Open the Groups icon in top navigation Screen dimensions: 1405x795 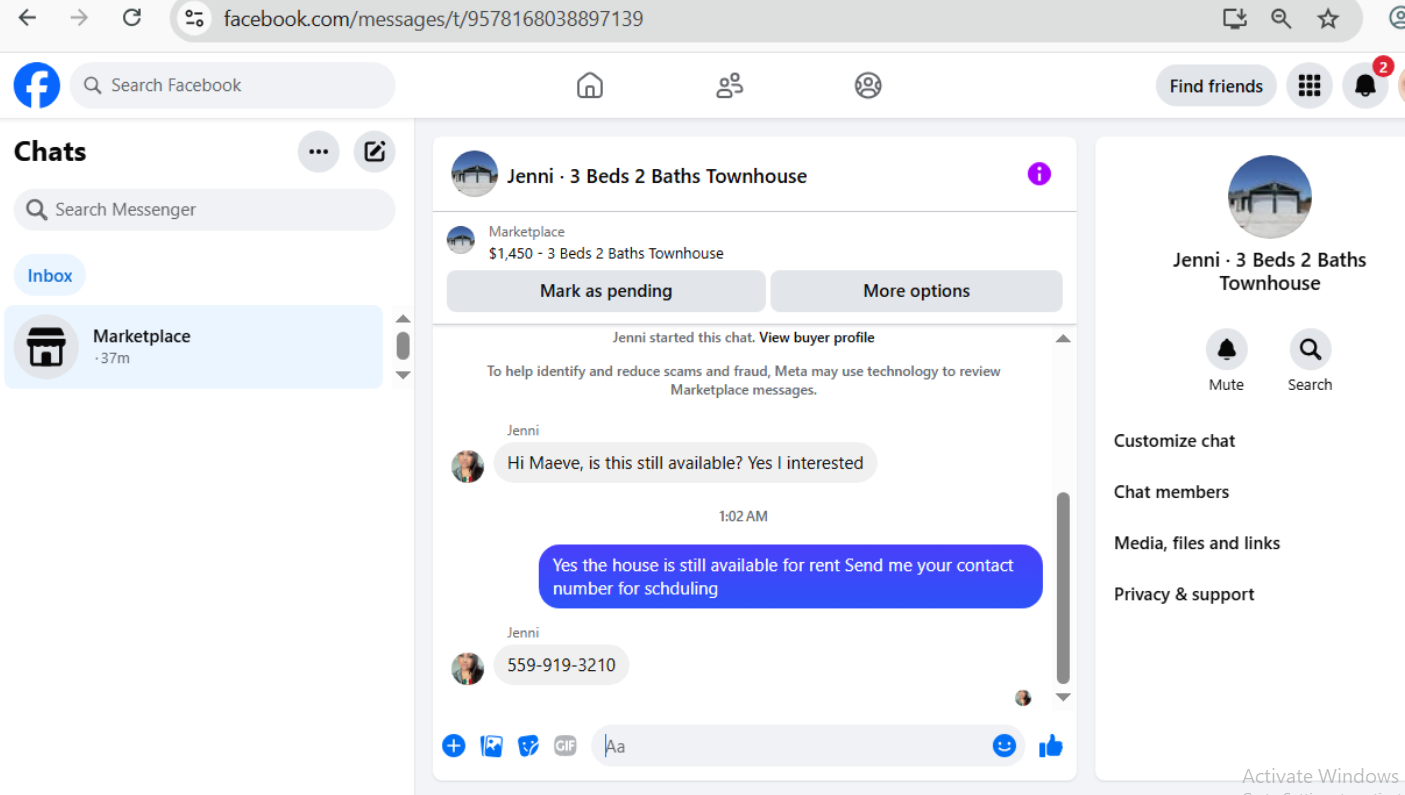[x=868, y=86]
